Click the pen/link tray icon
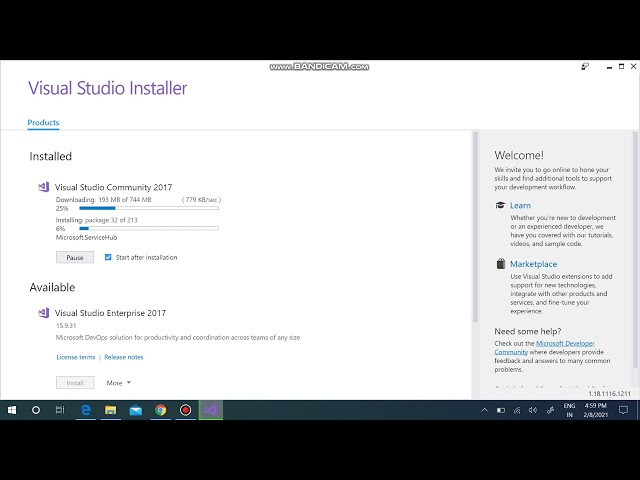The height and width of the screenshot is (480, 640). 550,410
